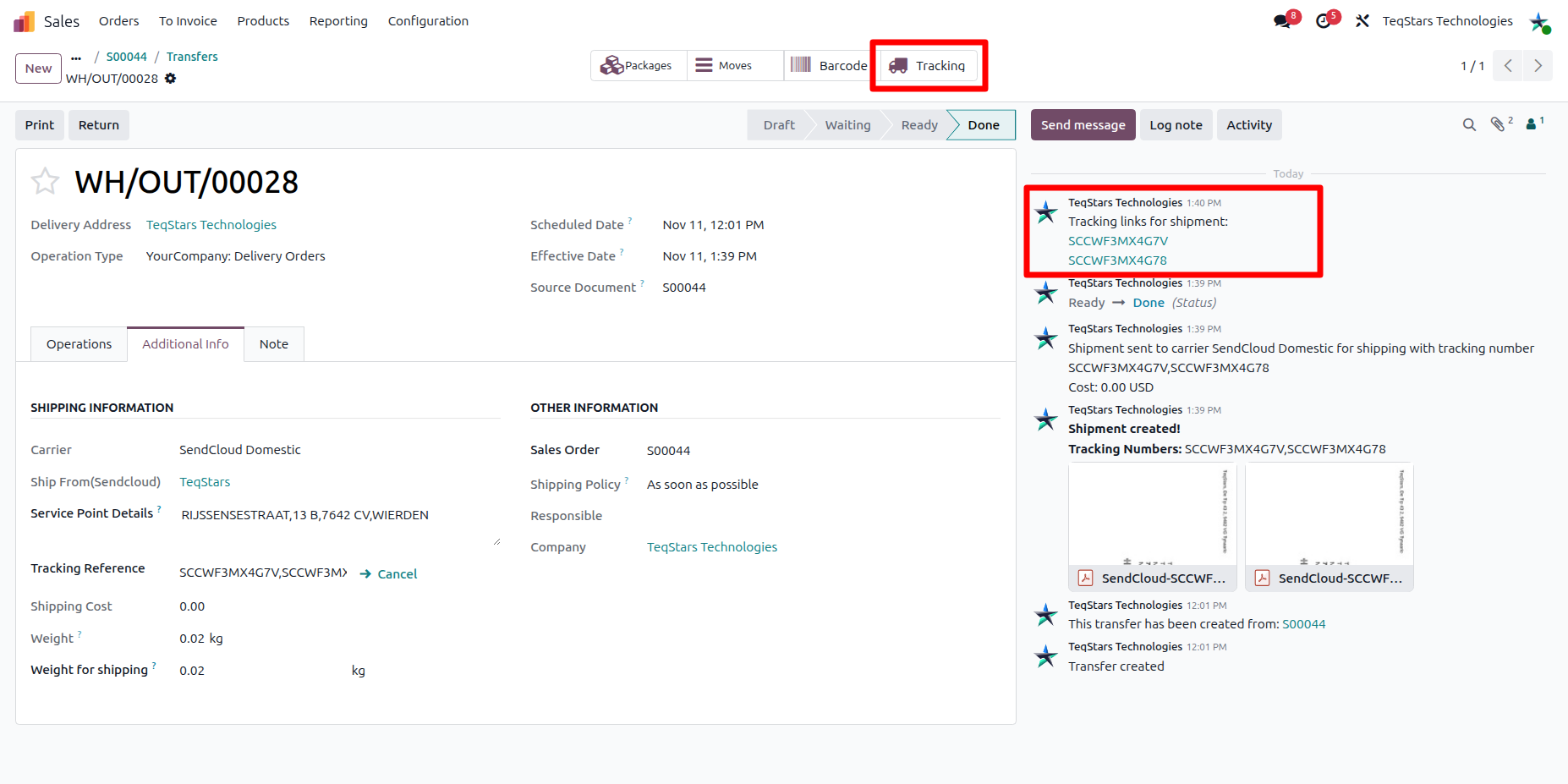The width and height of the screenshot is (1568, 784).
Task: Open the conversations chat icon
Action: coord(1283,21)
